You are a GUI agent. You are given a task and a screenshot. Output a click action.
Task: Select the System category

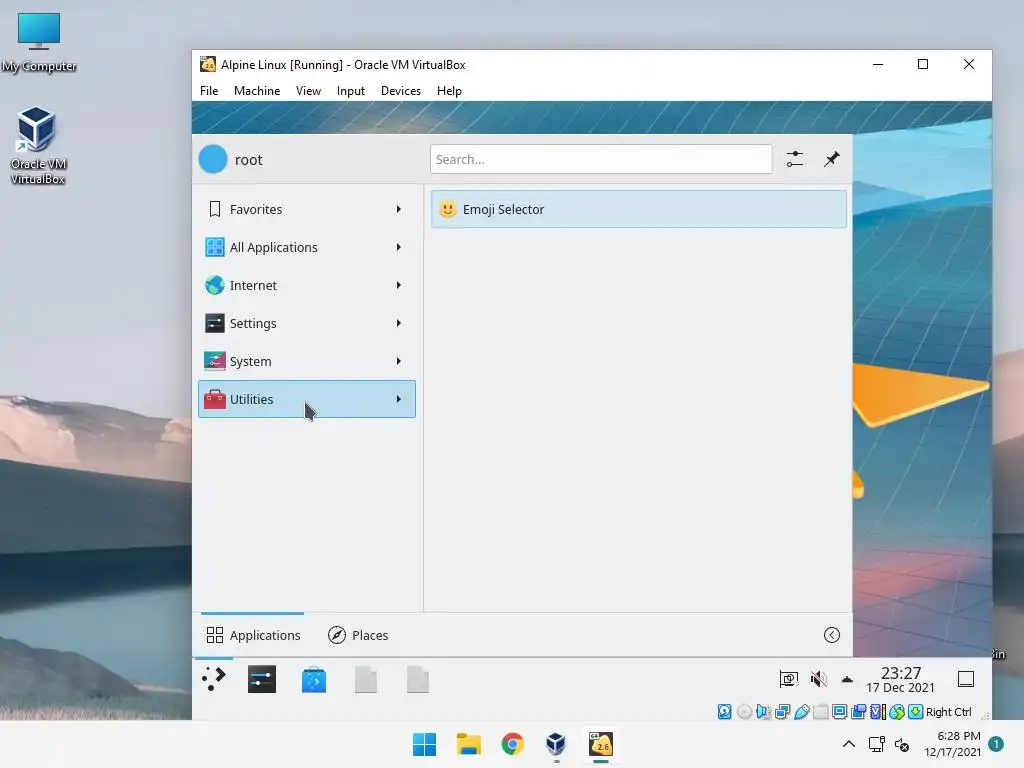click(306, 361)
